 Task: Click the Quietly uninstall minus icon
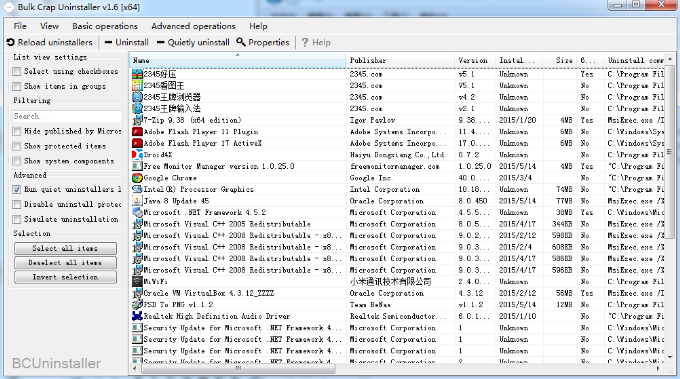pyautogui.click(x=160, y=42)
